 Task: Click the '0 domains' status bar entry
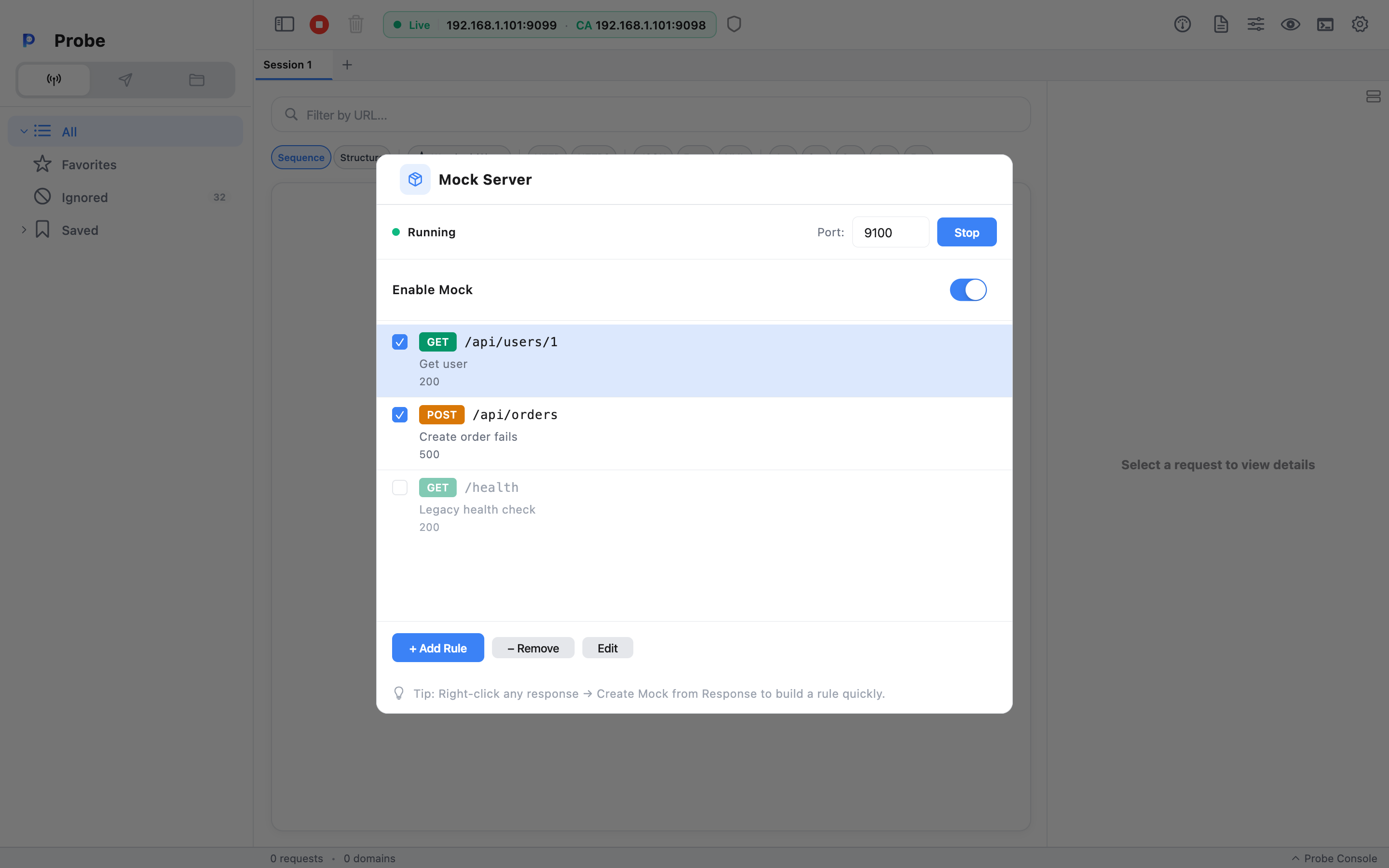click(369, 858)
